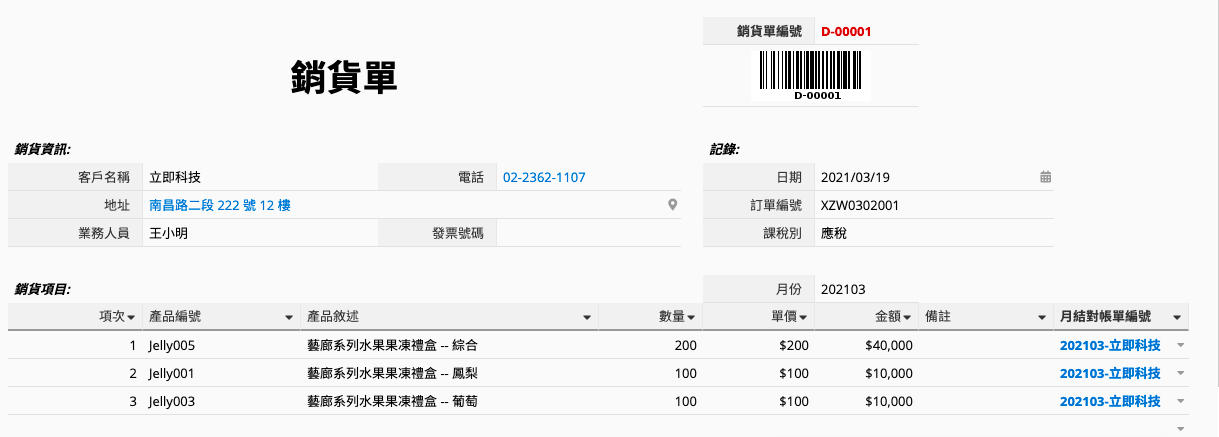Image resolution: width=1219 pixels, height=437 pixels.
Task: Open 202103-立即科技 link in row 1
Action: click(x=1110, y=345)
